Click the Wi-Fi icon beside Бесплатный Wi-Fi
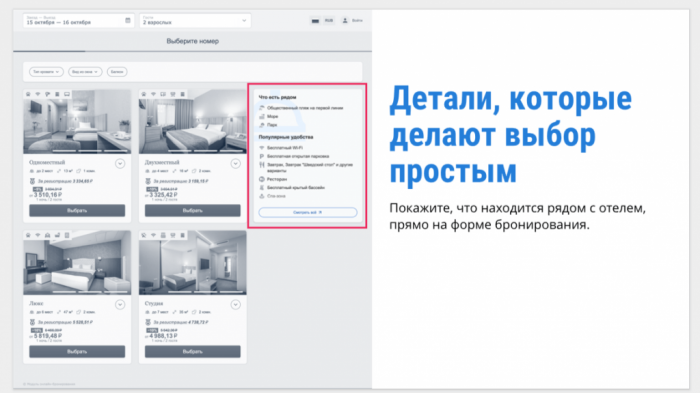The width and height of the screenshot is (700, 393). pos(262,147)
